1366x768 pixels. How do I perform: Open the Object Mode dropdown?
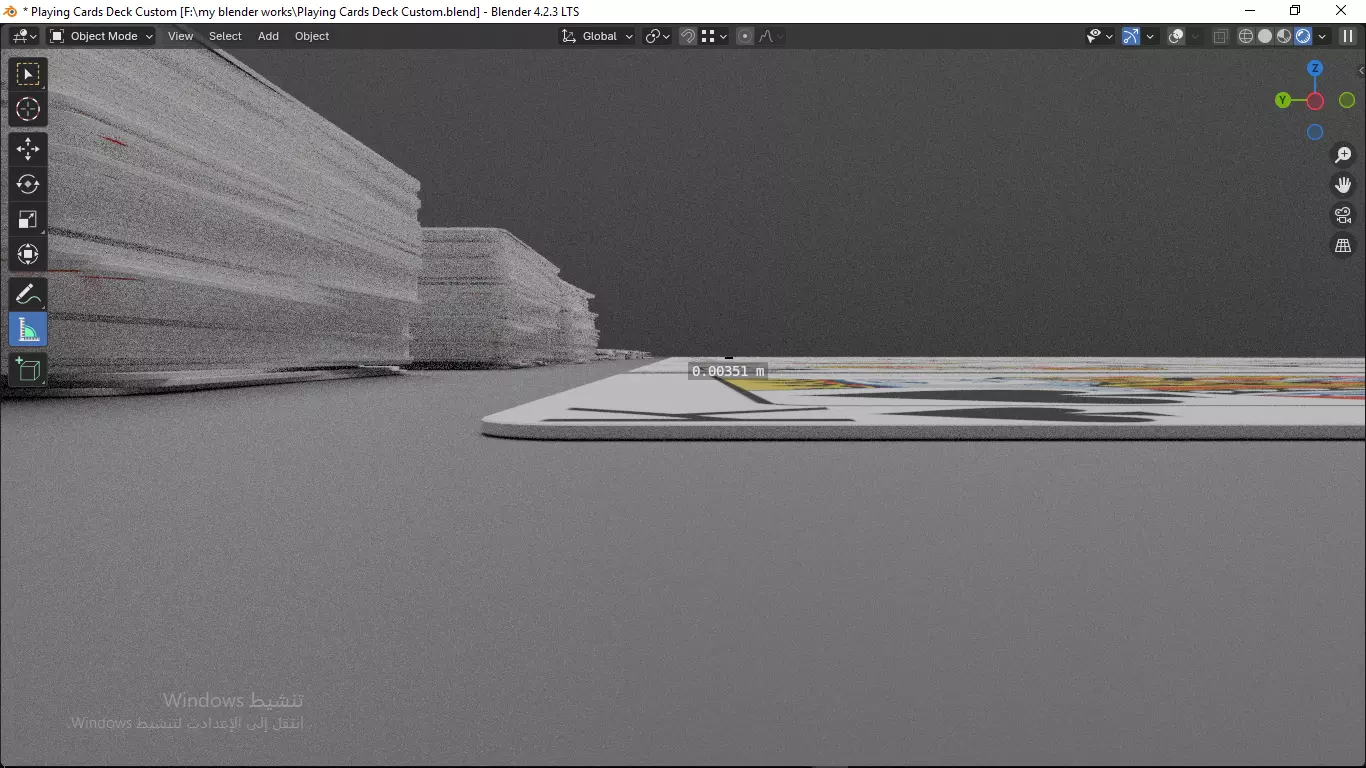101,36
